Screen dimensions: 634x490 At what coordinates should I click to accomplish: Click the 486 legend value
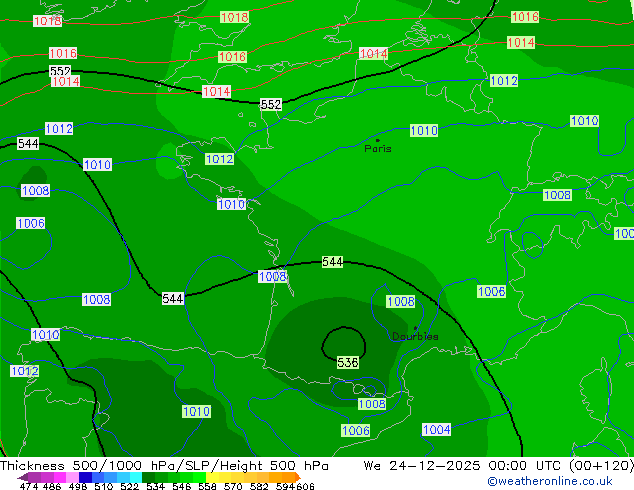pos(51,486)
